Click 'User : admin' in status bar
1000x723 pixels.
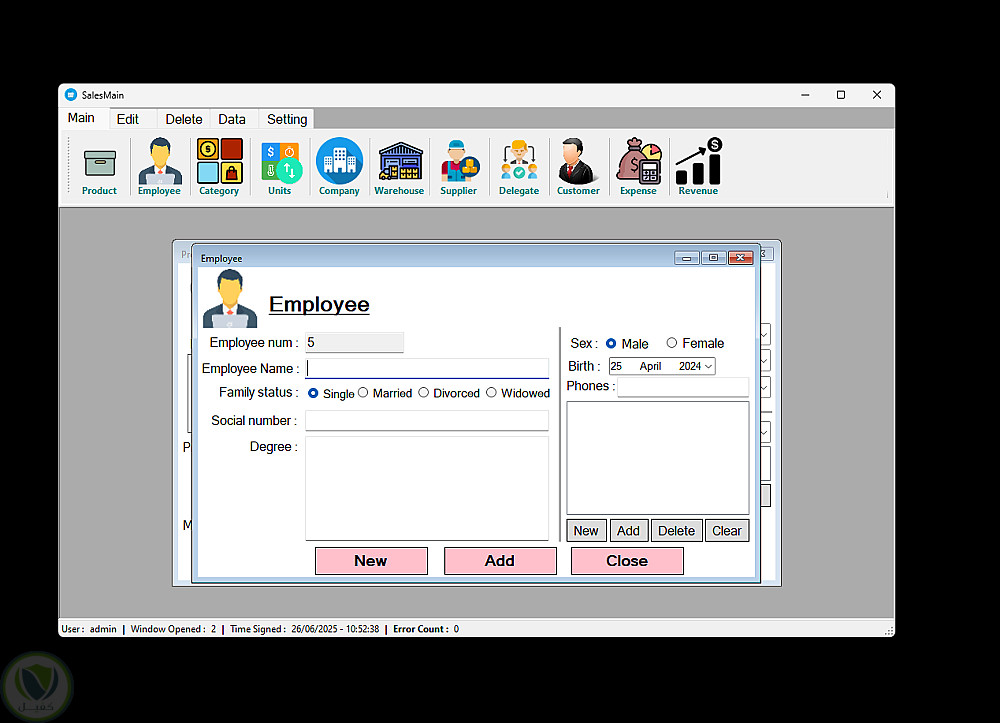(89, 629)
